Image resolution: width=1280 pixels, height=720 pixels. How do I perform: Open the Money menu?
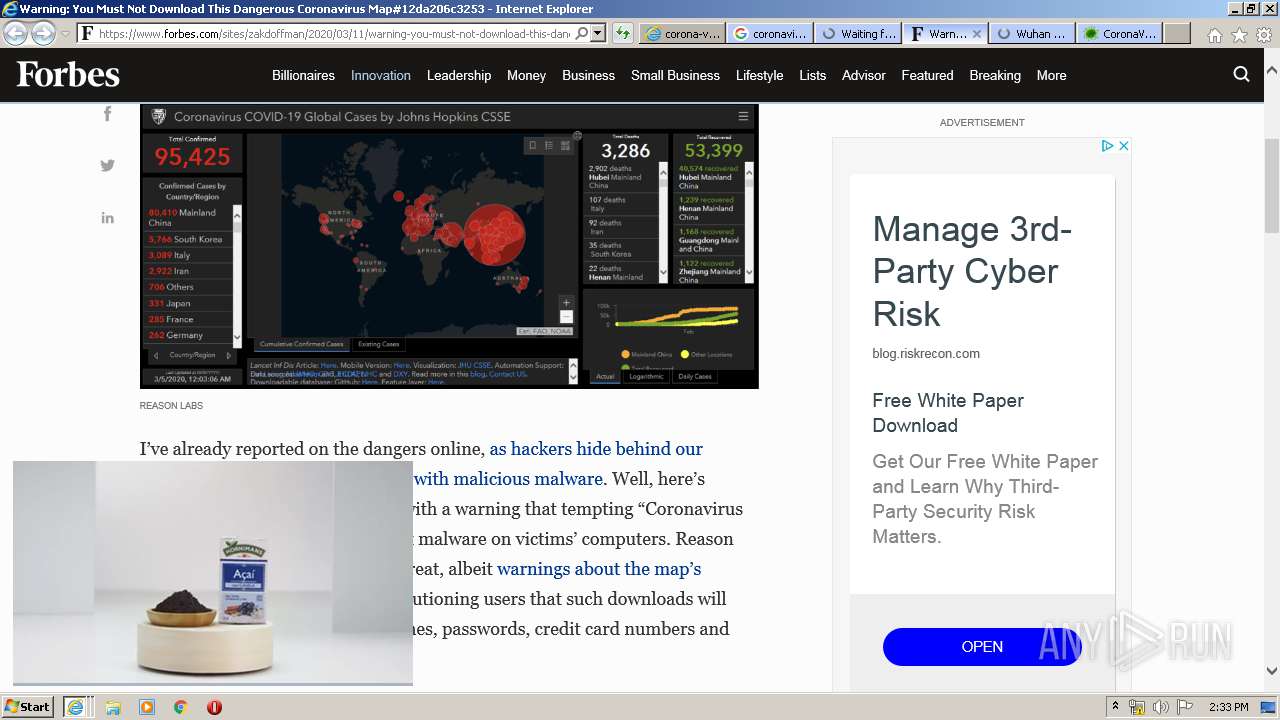coord(526,75)
